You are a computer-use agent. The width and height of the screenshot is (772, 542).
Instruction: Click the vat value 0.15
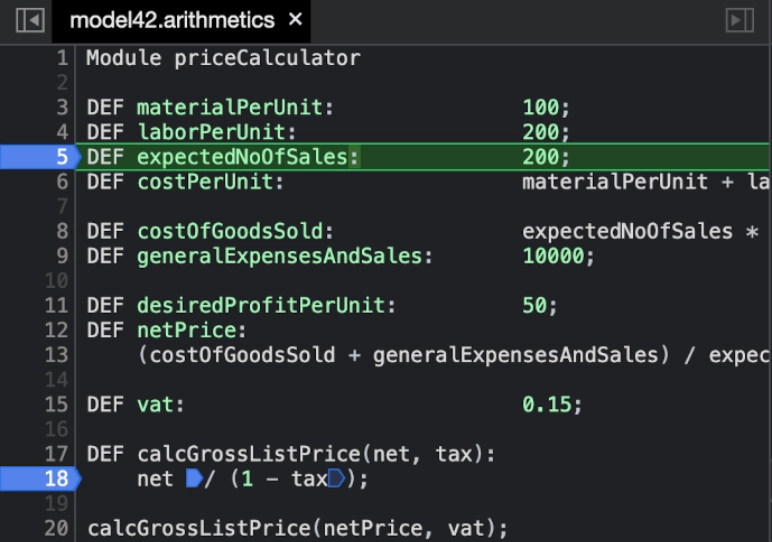pyautogui.click(x=547, y=405)
